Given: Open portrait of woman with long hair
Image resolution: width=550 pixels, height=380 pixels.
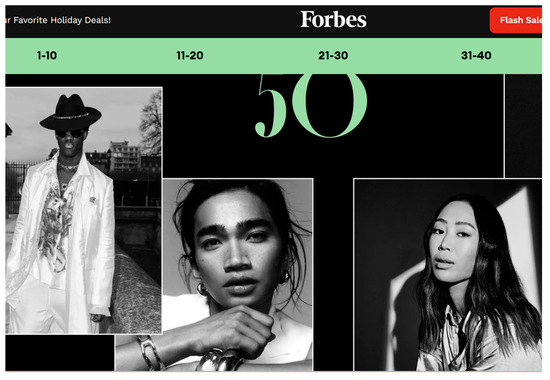Looking at the screenshot, I should 448,275.
